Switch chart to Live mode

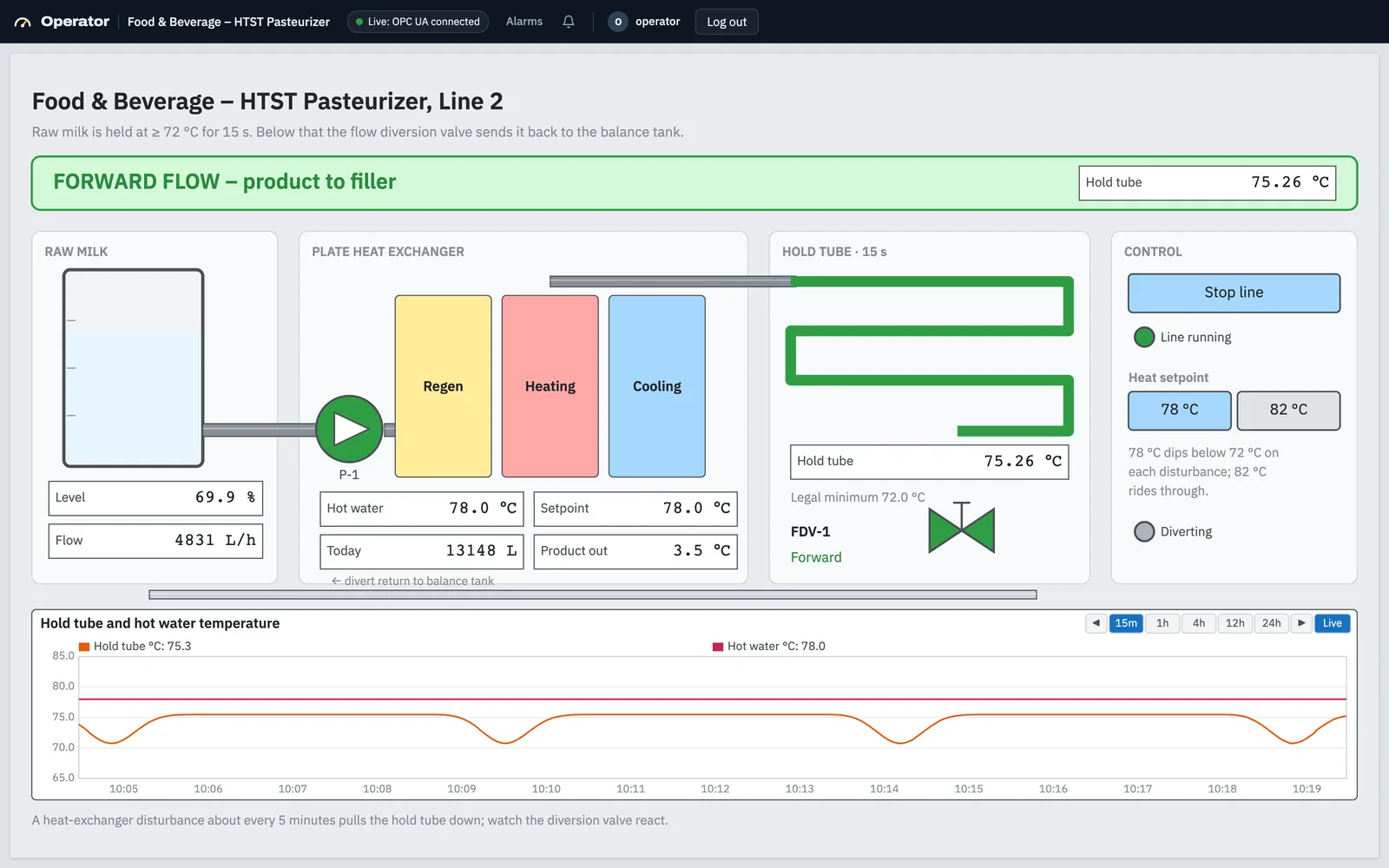click(1333, 623)
